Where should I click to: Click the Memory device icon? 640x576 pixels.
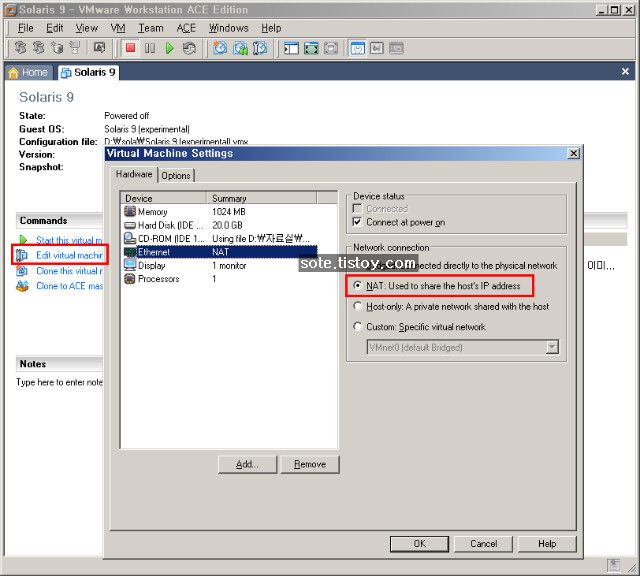pos(130,211)
